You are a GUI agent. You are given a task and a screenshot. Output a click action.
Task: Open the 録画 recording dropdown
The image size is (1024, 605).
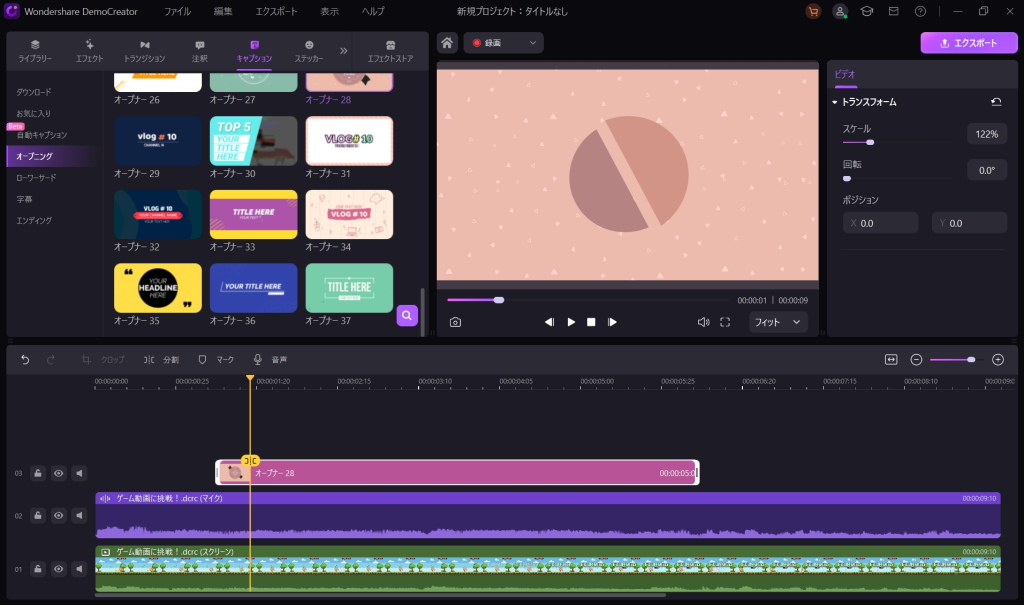(504, 43)
